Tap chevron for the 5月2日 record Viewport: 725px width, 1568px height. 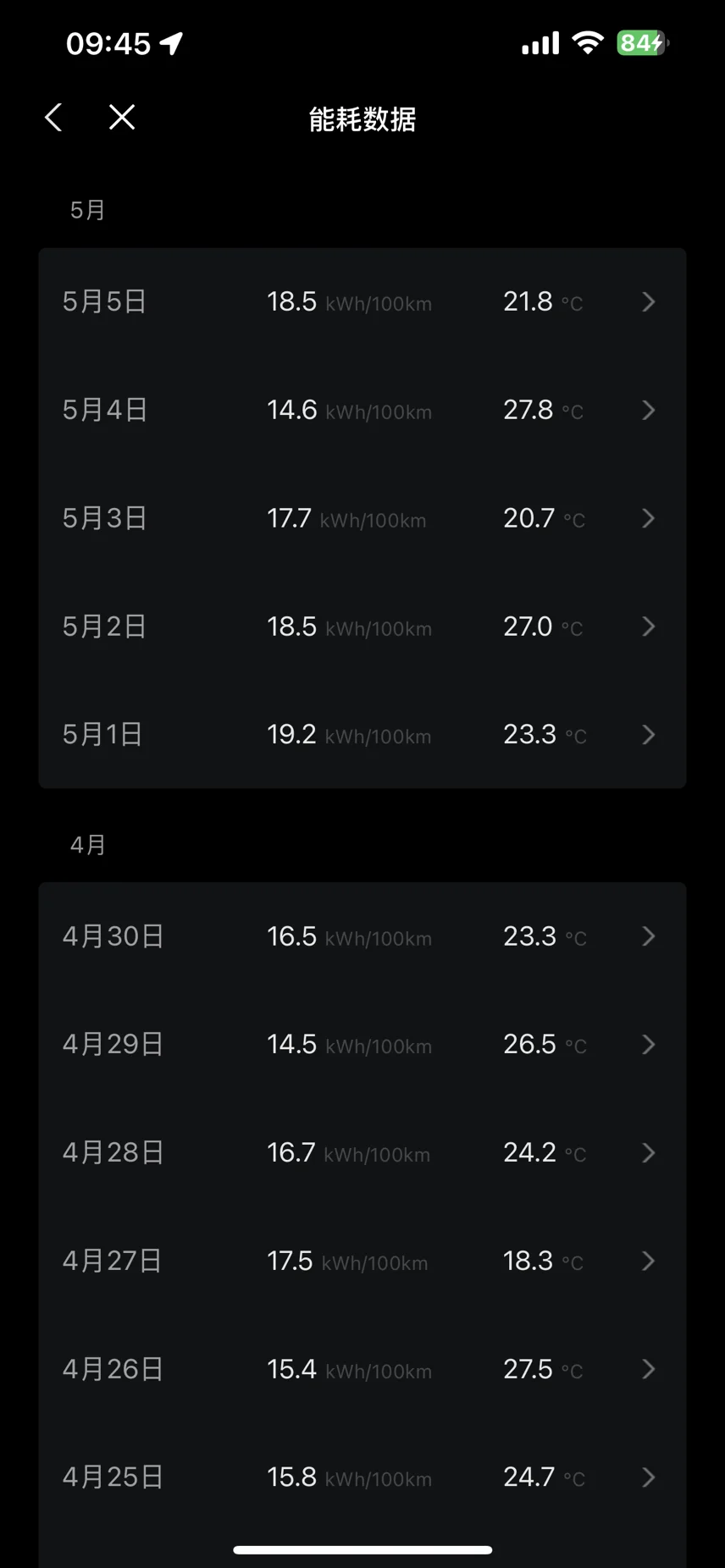[x=649, y=627]
